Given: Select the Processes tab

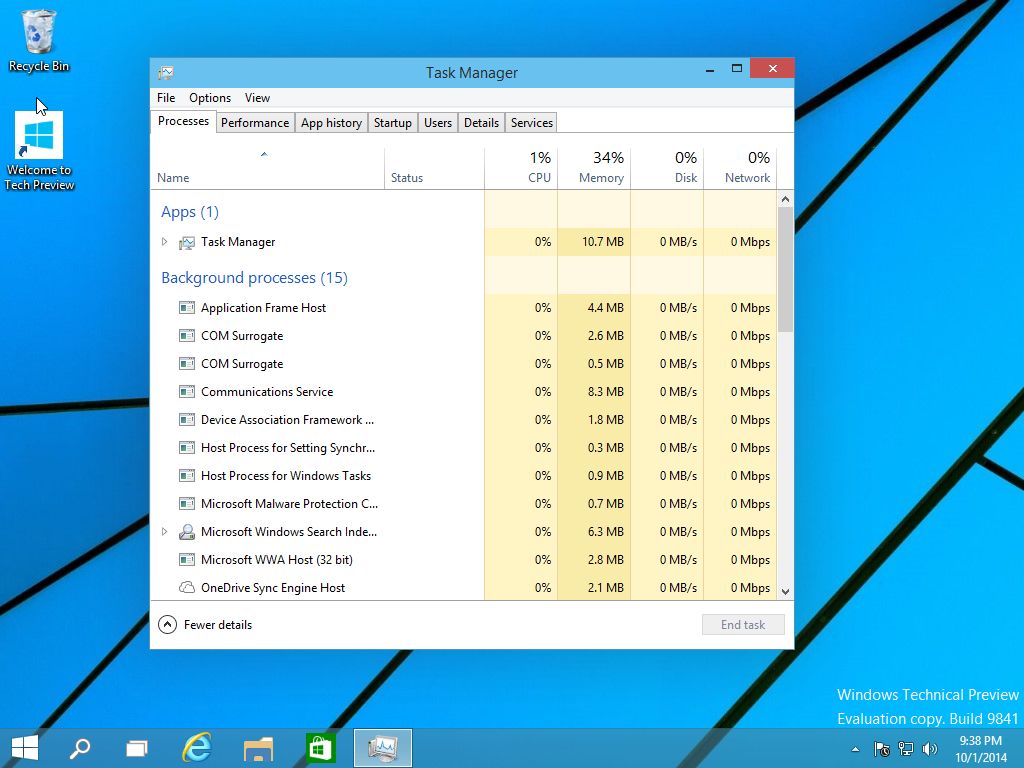Looking at the screenshot, I should tap(184, 121).
